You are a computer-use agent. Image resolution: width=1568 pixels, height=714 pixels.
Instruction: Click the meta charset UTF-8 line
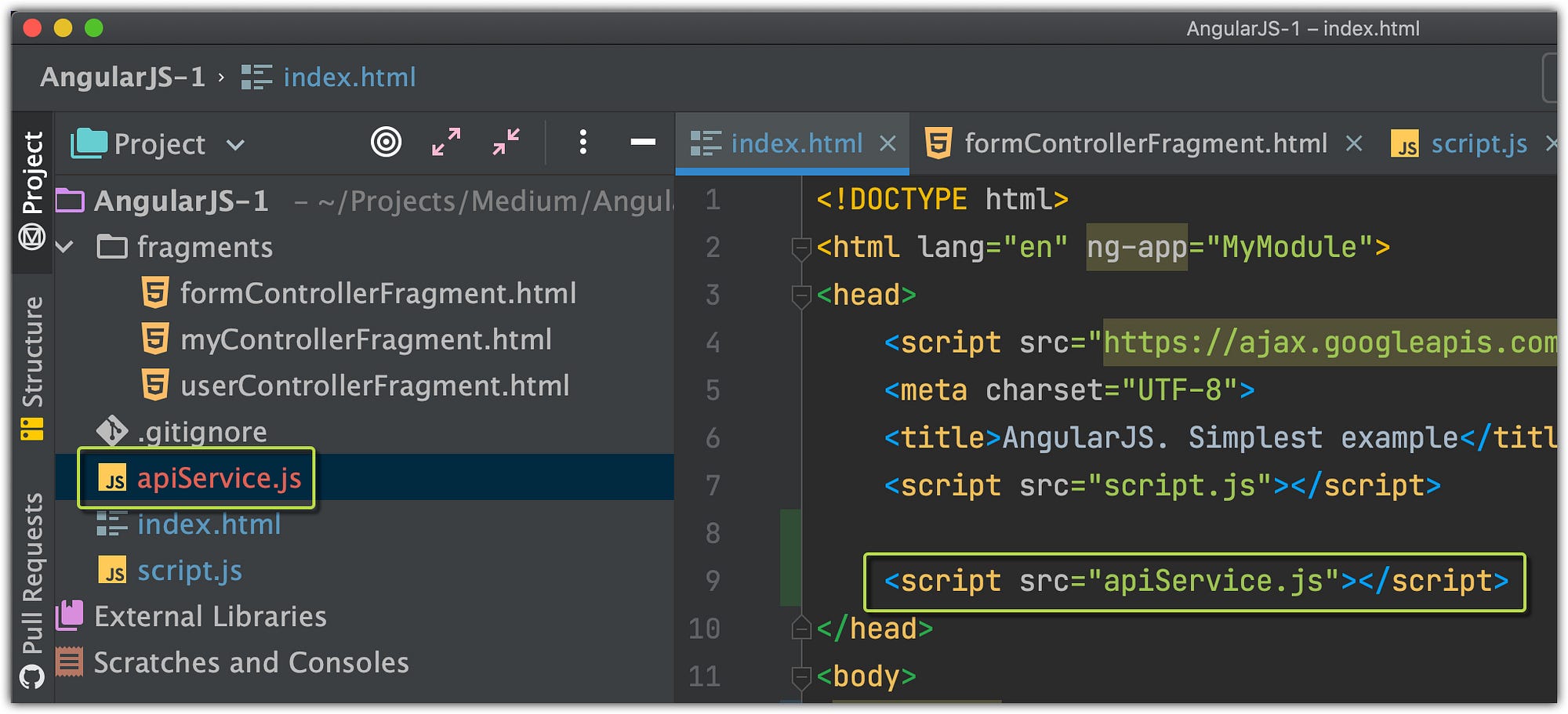pyautogui.click(x=1069, y=390)
